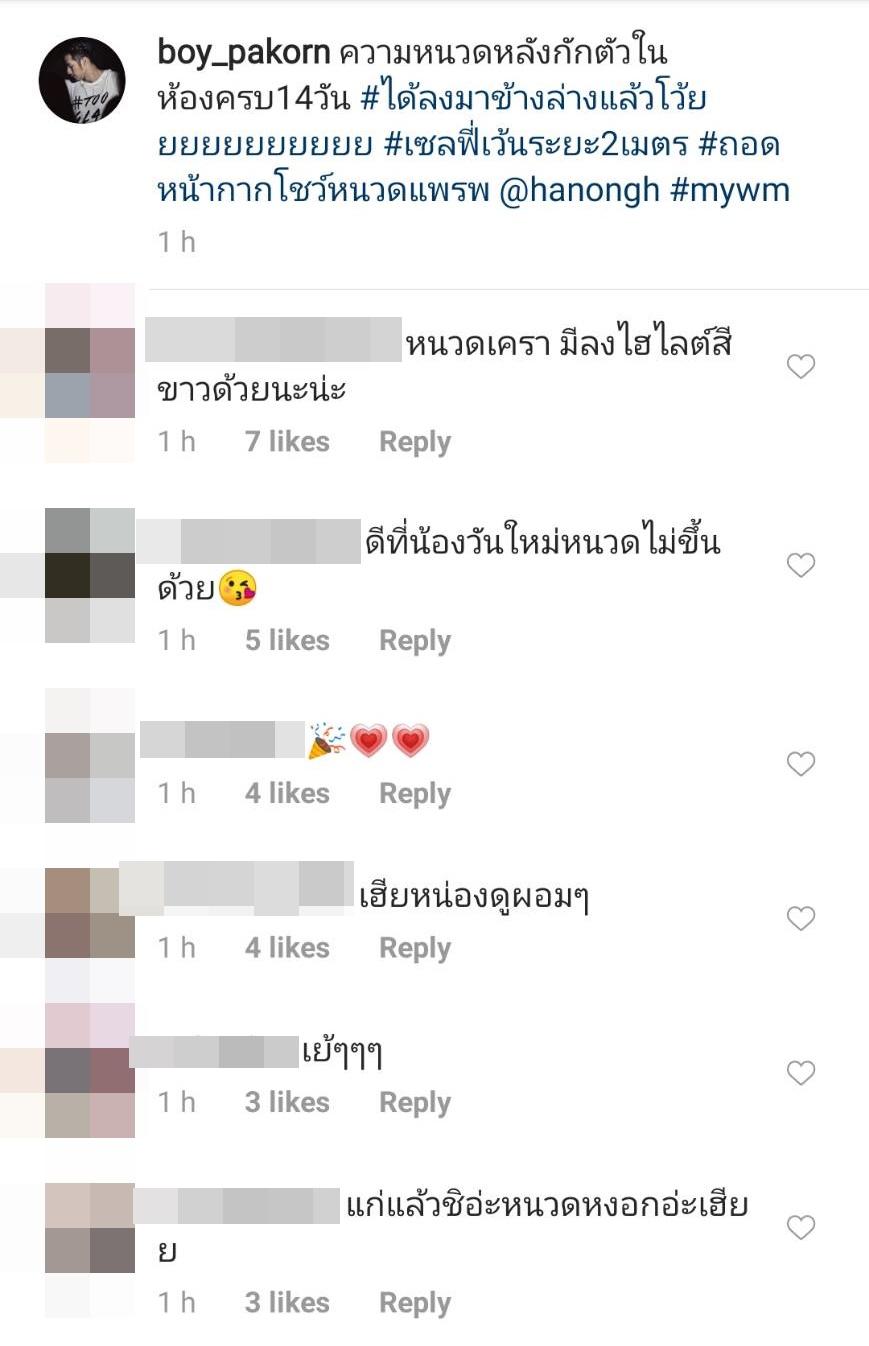Open boy_pakorn's profile picture
Image resolution: width=869 pixels, height=1346 pixels.
[82, 81]
